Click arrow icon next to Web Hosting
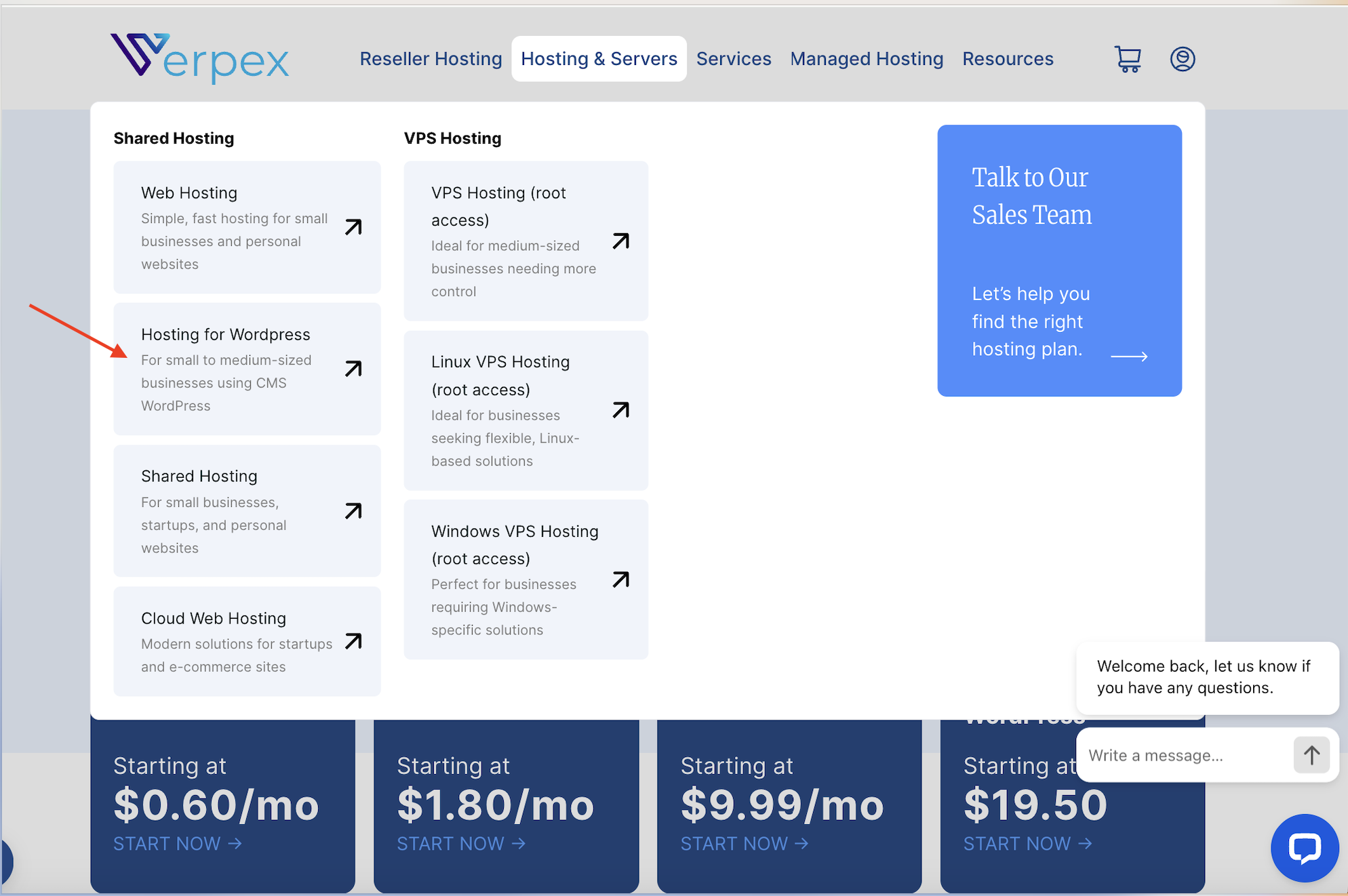Image resolution: width=1348 pixels, height=896 pixels. click(x=353, y=227)
